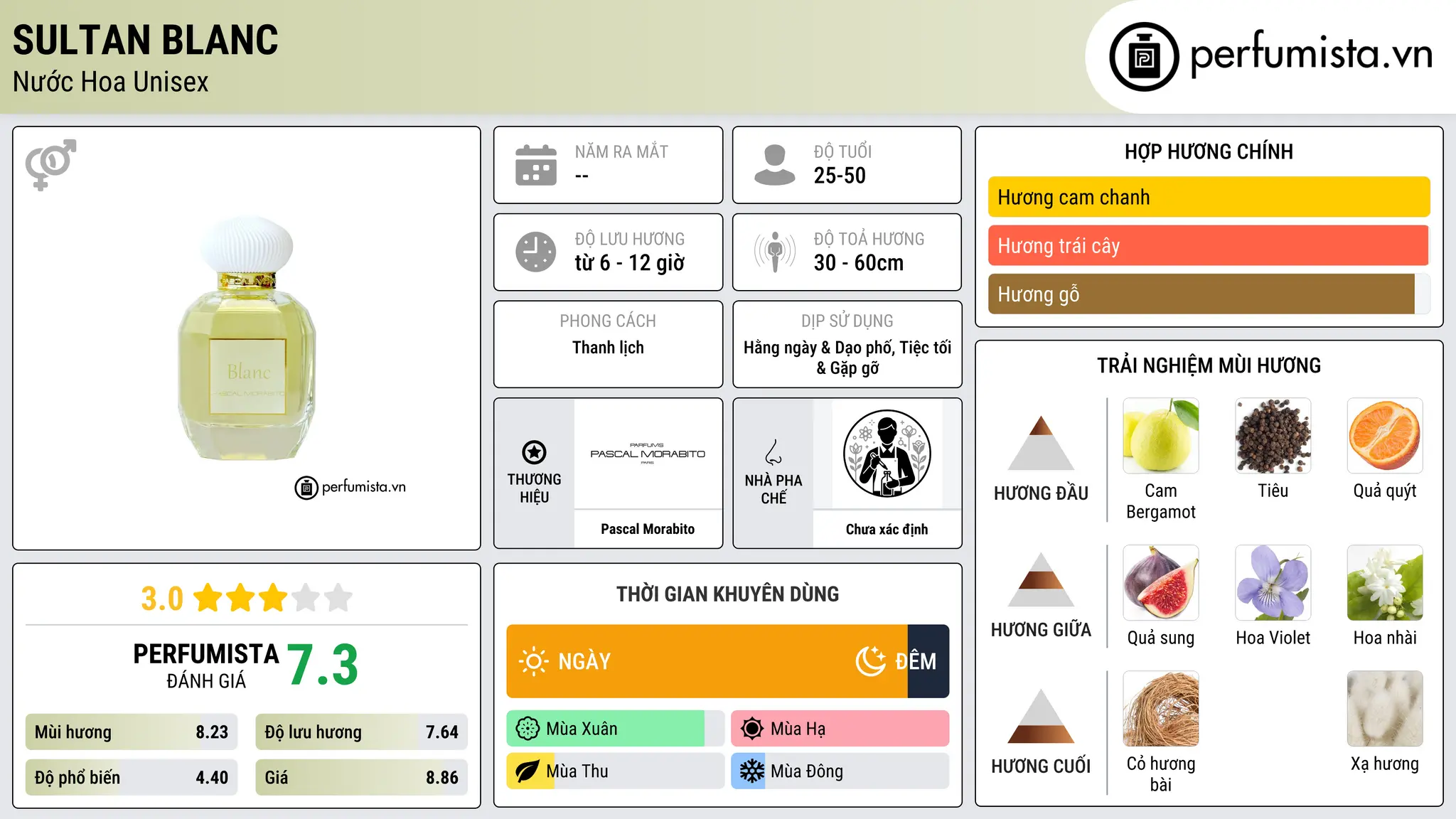This screenshot has width=1456, height=819.
Task: Click the autumn leaf icon
Action: [528, 771]
